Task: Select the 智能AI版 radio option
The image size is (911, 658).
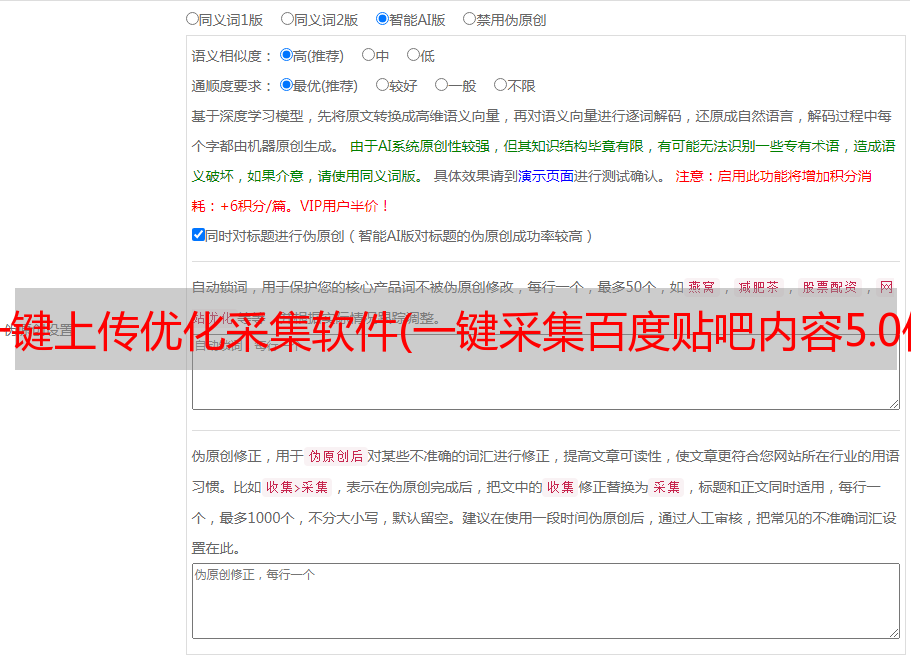Action: coord(382,19)
